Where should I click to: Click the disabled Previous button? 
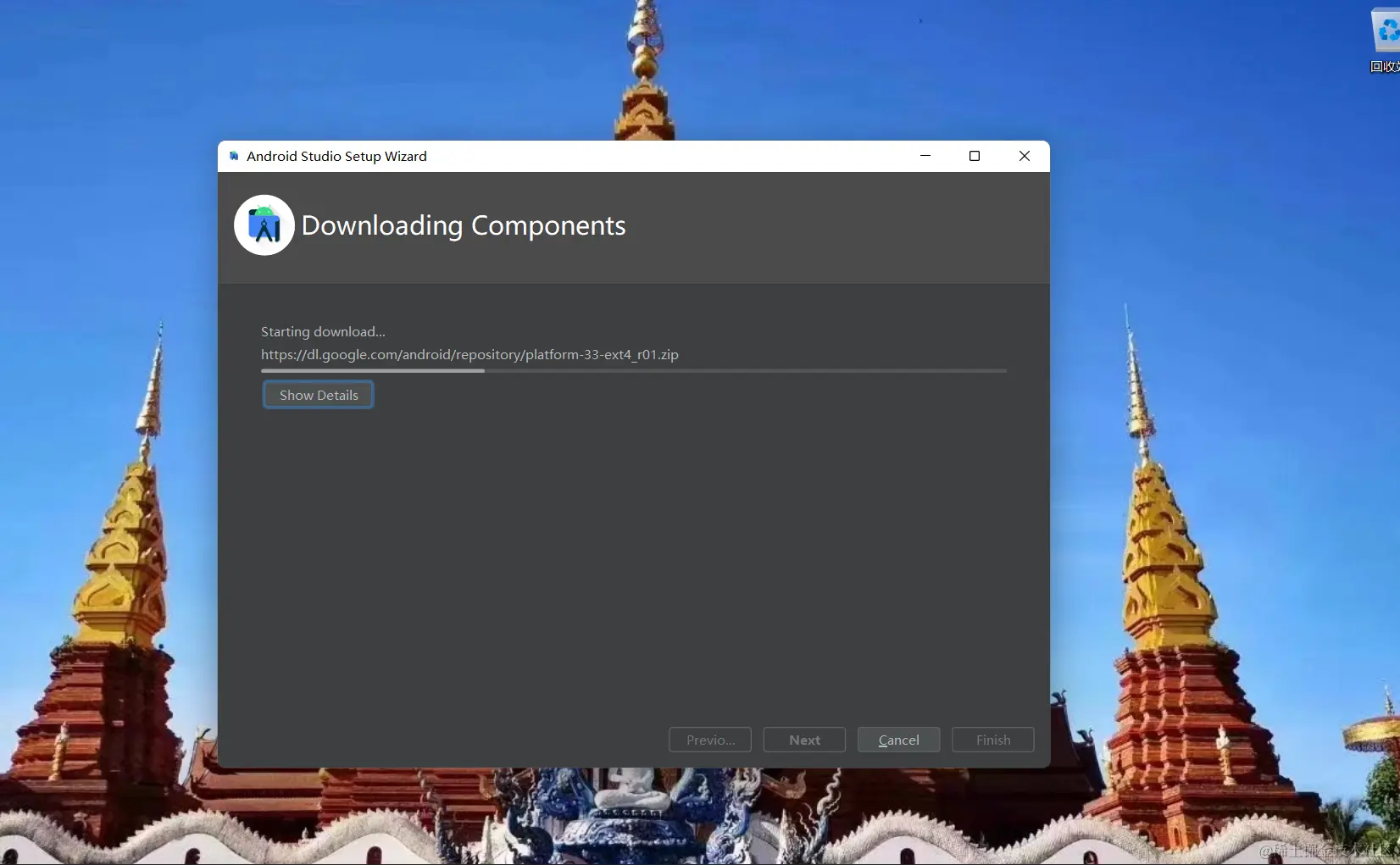pyautogui.click(x=710, y=740)
